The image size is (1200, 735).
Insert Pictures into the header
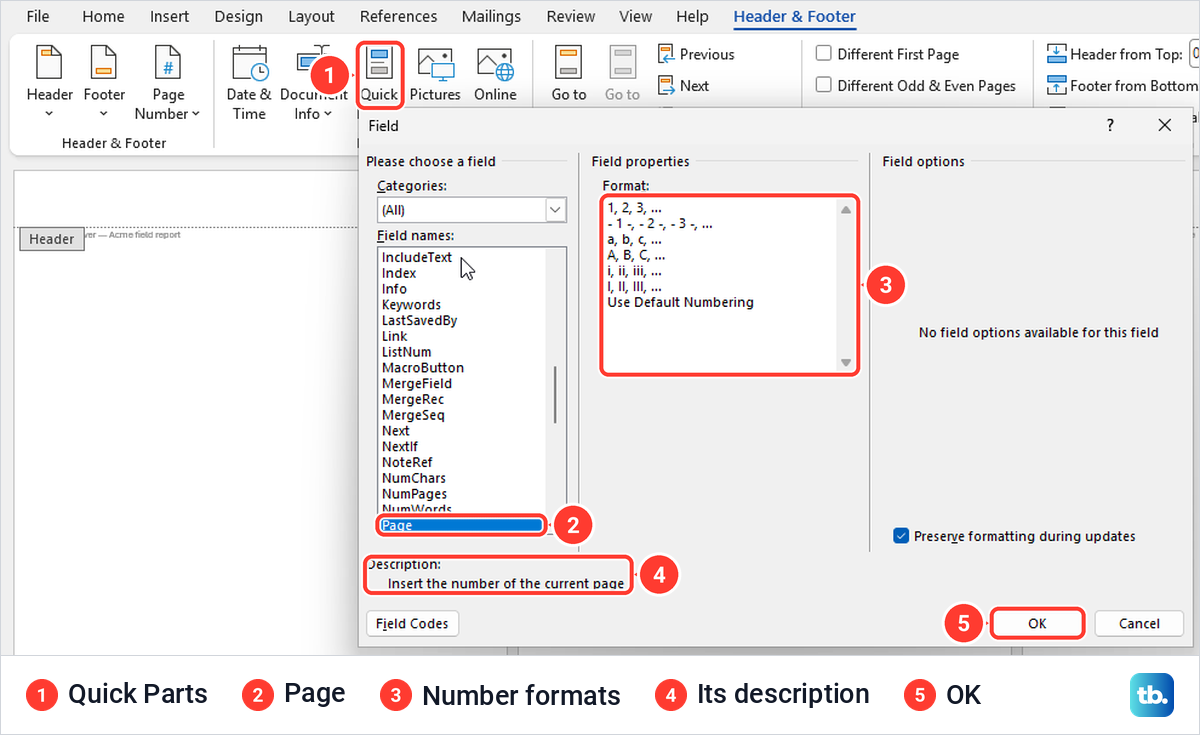coord(435,75)
